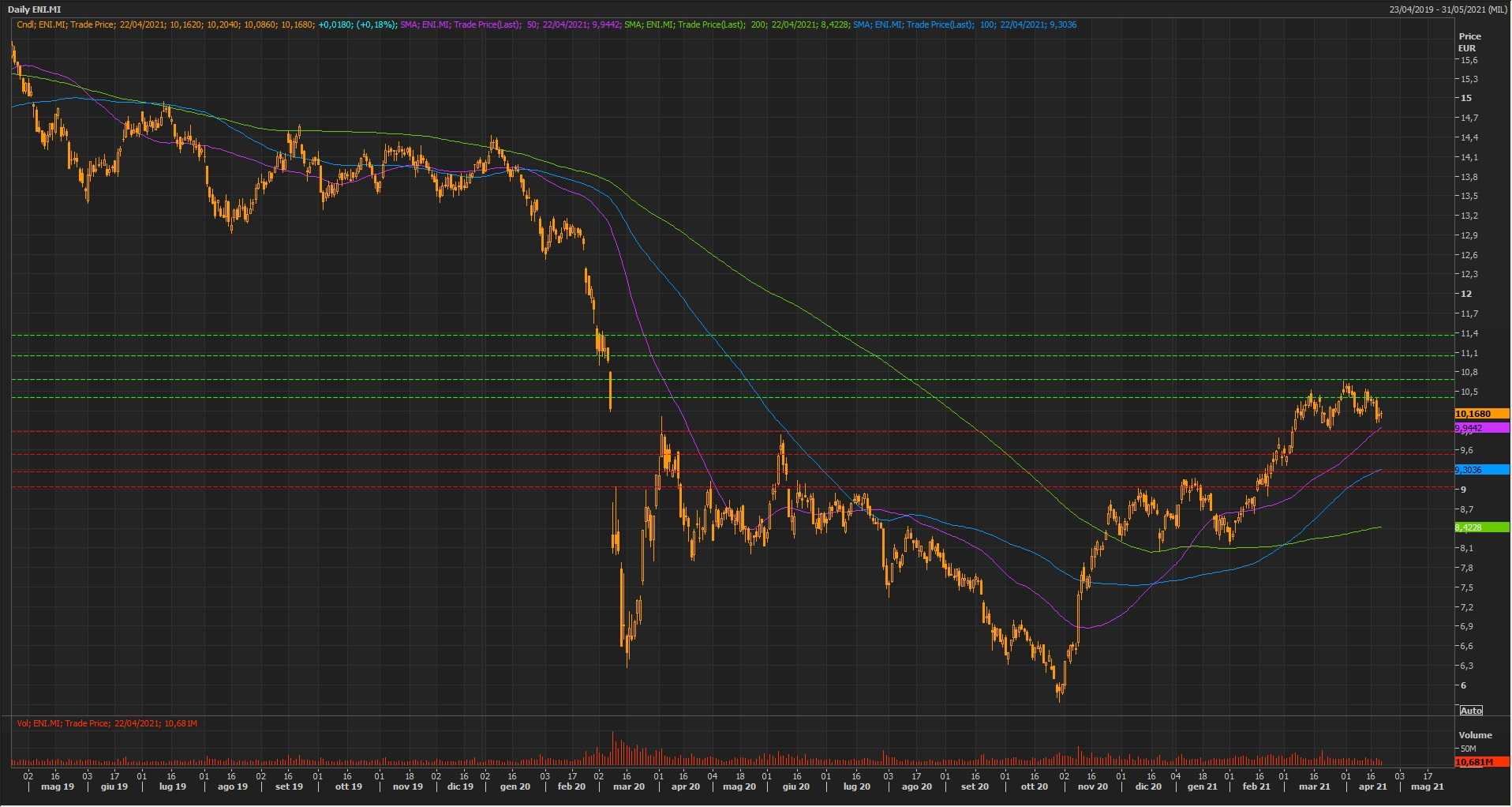Click the Vol ENI.MI volume legend text
This screenshot has height=807, width=1512.
point(107,723)
